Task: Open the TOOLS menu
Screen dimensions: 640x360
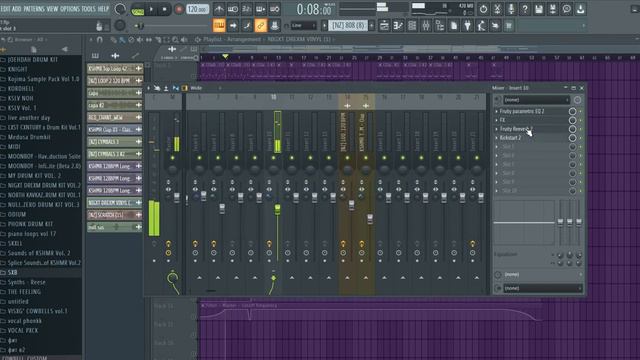Action: click(88, 9)
